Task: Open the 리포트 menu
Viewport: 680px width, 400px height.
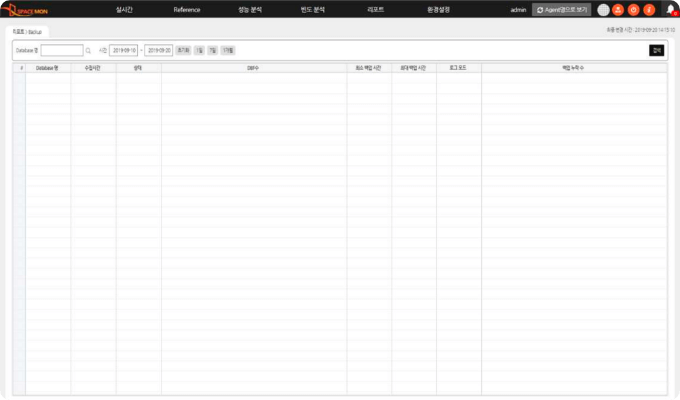Action: tap(376, 10)
